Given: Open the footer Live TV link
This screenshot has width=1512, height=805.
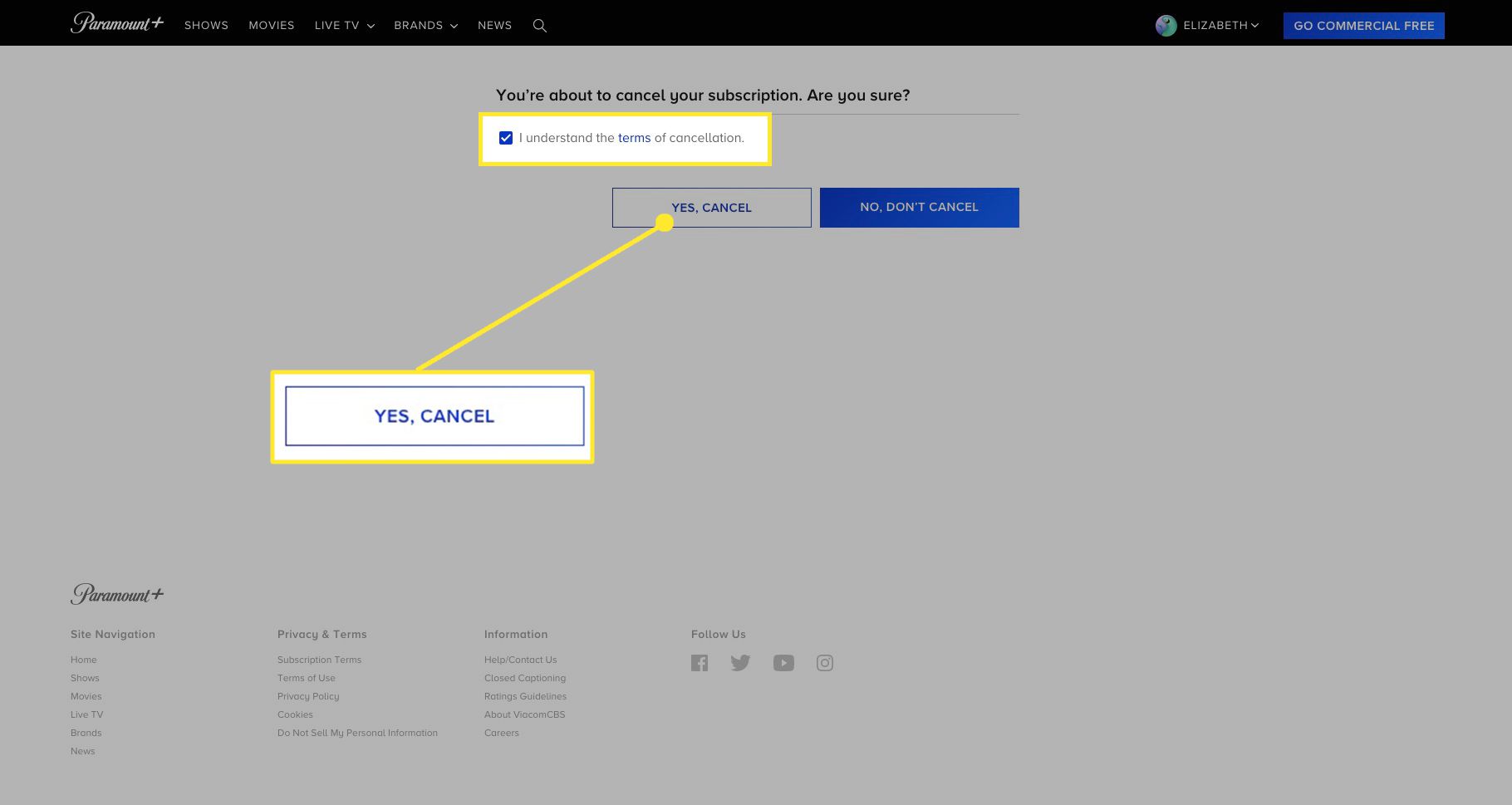Looking at the screenshot, I should [87, 714].
